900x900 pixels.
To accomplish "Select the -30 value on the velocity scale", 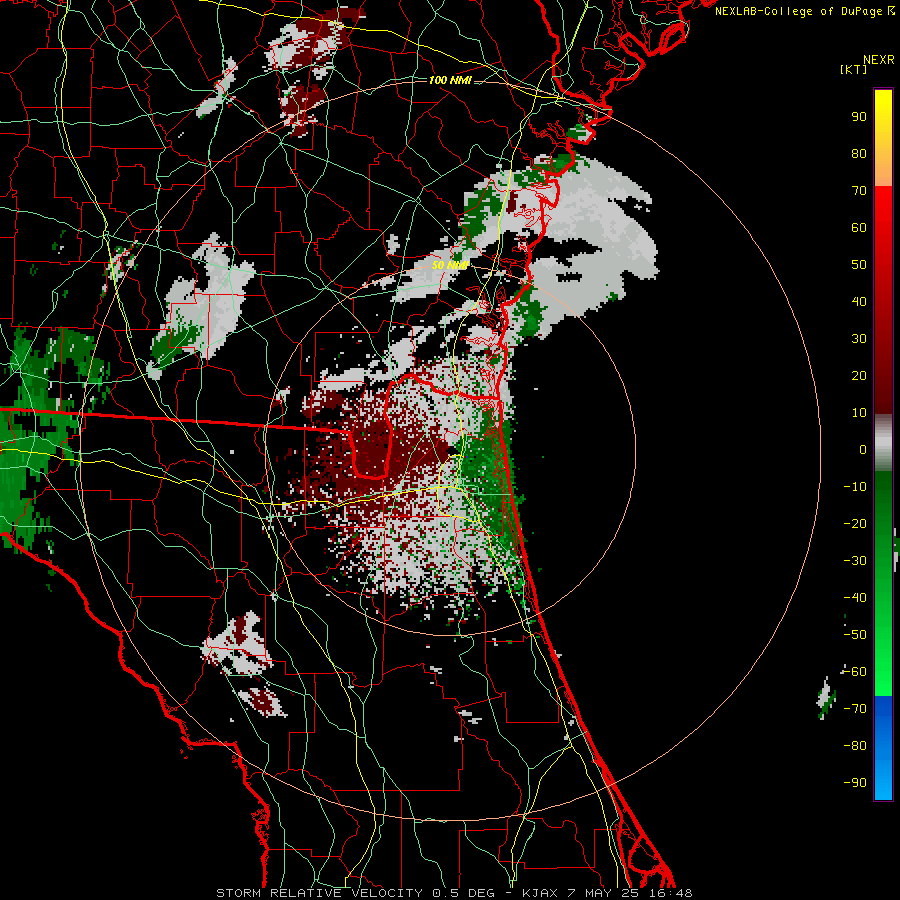I will click(855, 561).
